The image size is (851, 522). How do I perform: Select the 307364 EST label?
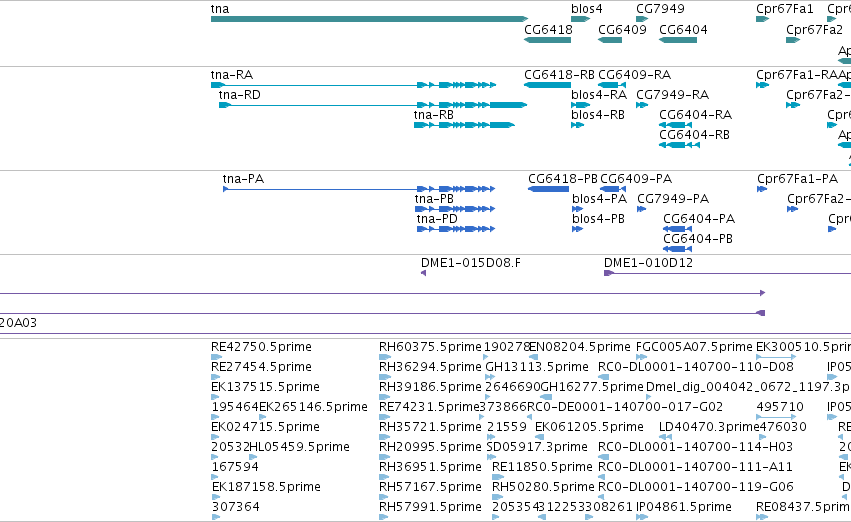point(236,506)
